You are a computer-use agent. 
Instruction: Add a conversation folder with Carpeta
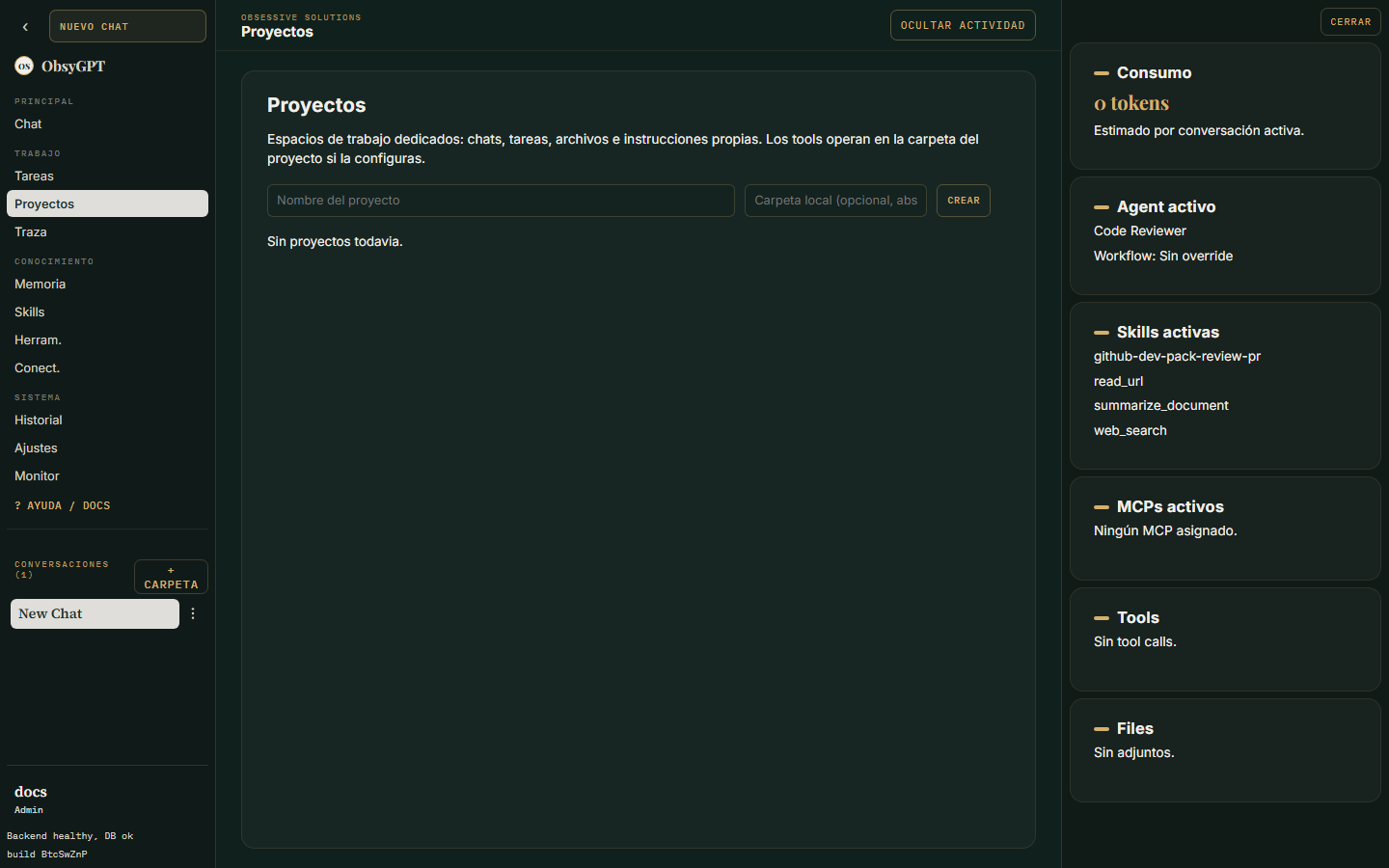[x=171, y=577]
